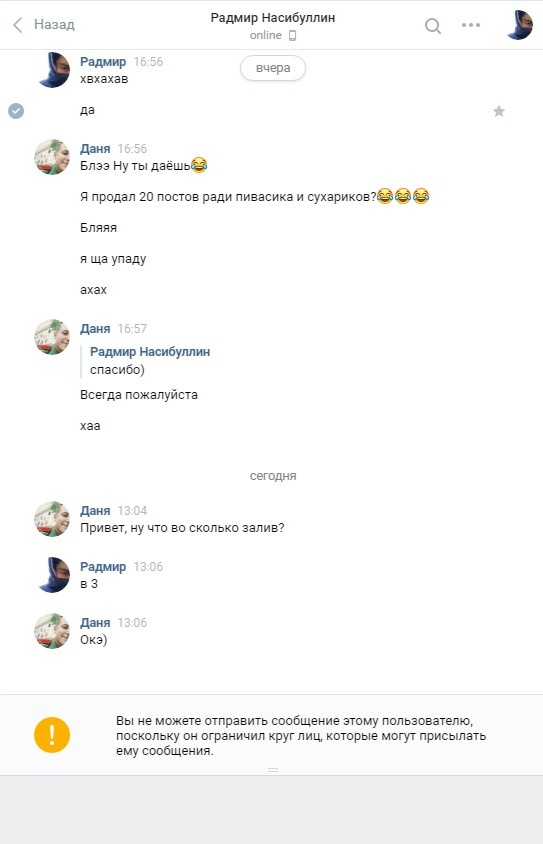Screen dimensions: 543x844
Task: Click Даня's avatar next to 'Окэ)' message
Action: [x=53, y=631]
